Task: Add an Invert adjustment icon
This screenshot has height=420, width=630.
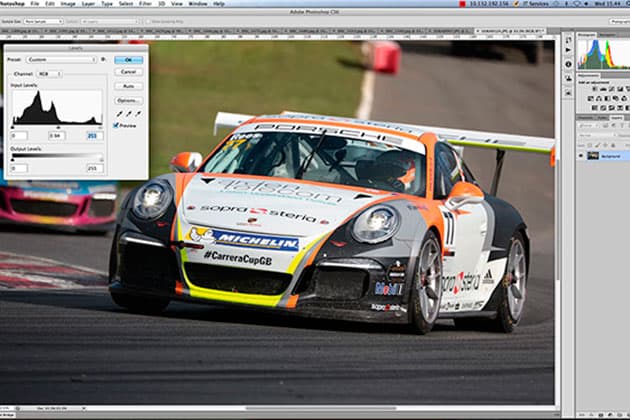Action: (x=594, y=107)
